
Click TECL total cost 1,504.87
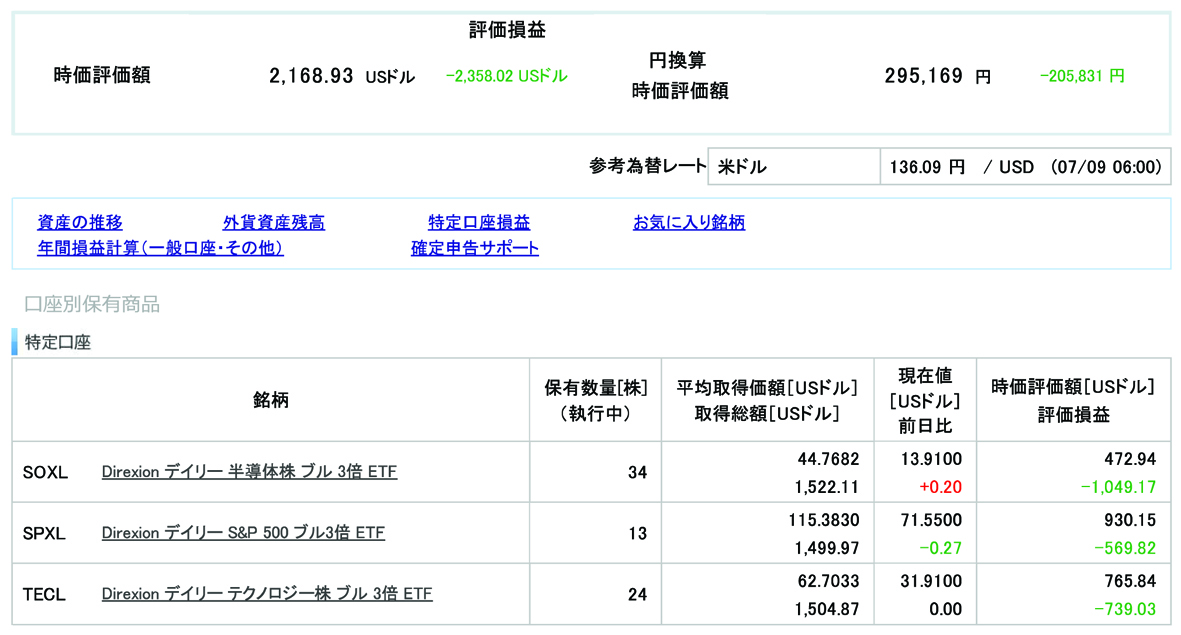tap(827, 609)
